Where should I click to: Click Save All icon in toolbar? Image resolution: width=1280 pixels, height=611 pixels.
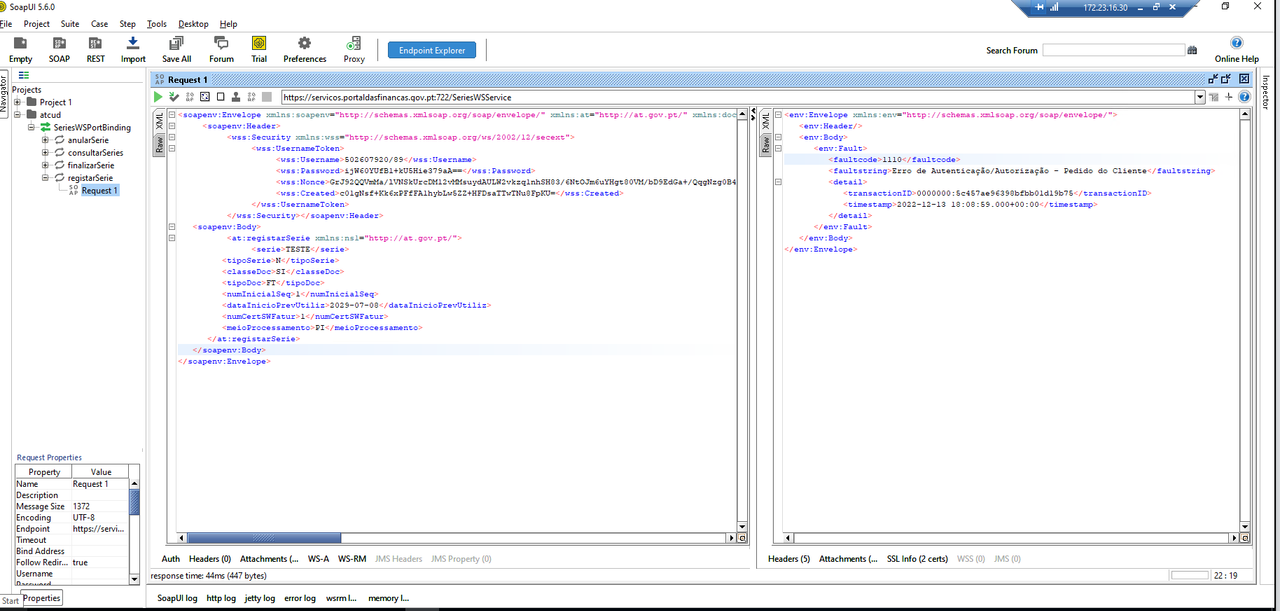click(176, 43)
